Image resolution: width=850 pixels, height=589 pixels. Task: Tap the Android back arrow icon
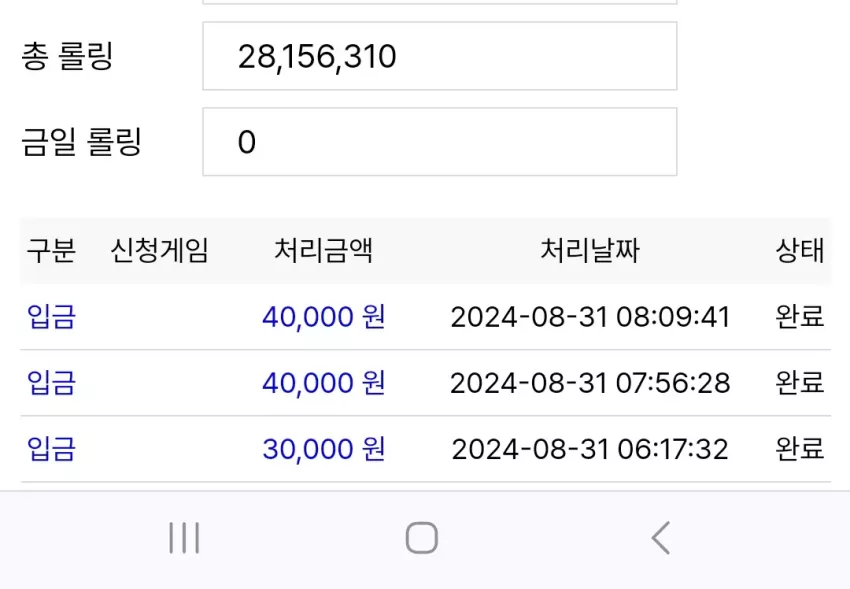661,538
